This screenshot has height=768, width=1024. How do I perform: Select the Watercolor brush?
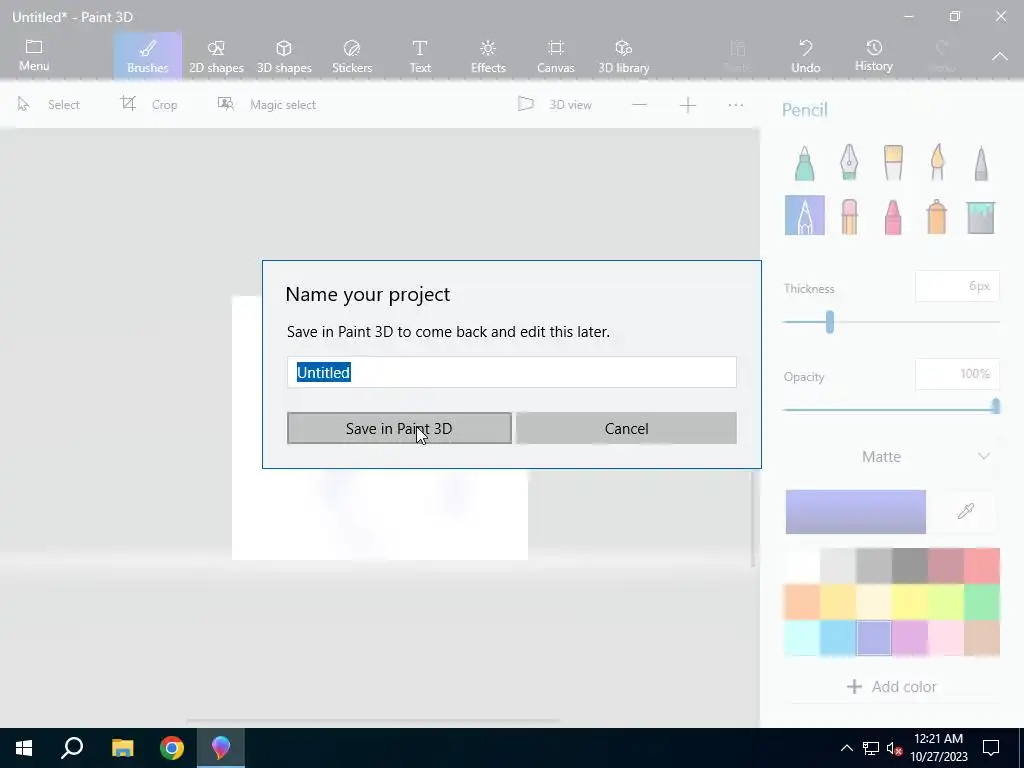coord(937,163)
